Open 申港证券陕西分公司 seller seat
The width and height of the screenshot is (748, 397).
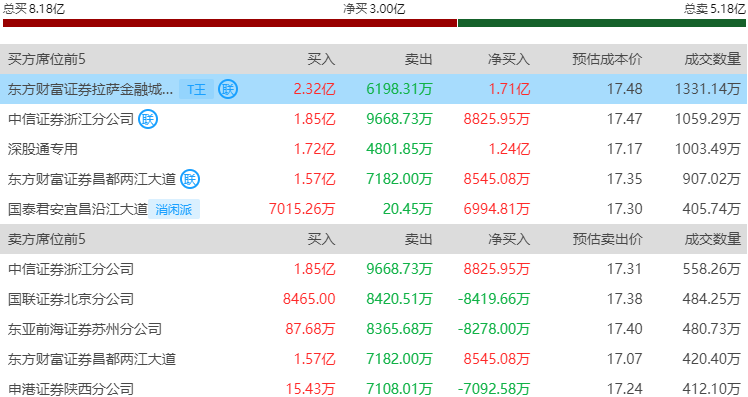tap(71, 389)
